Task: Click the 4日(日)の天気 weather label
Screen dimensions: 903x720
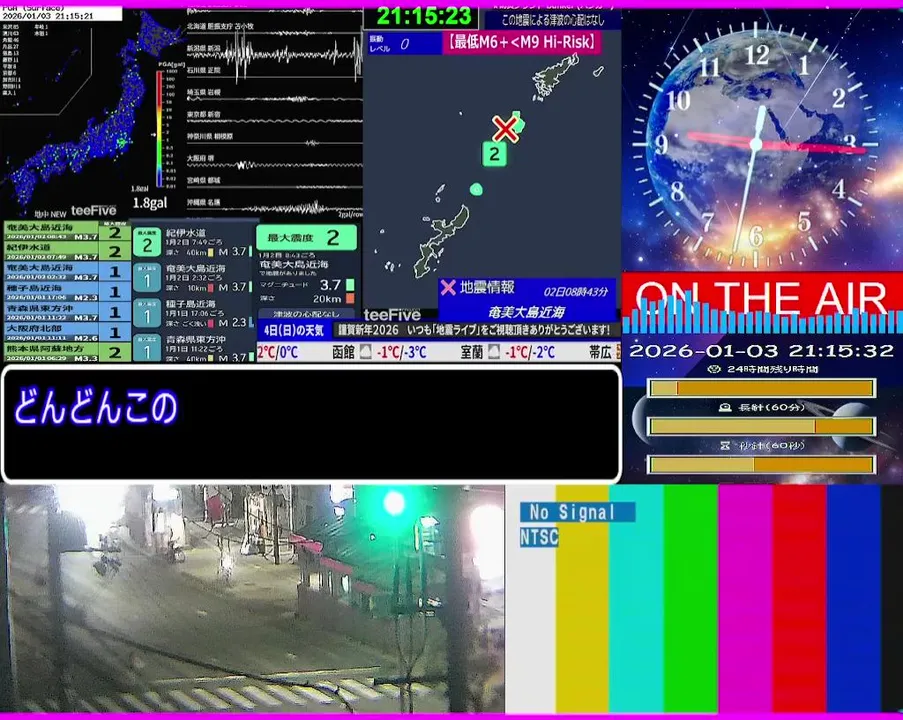Action: coord(294,331)
